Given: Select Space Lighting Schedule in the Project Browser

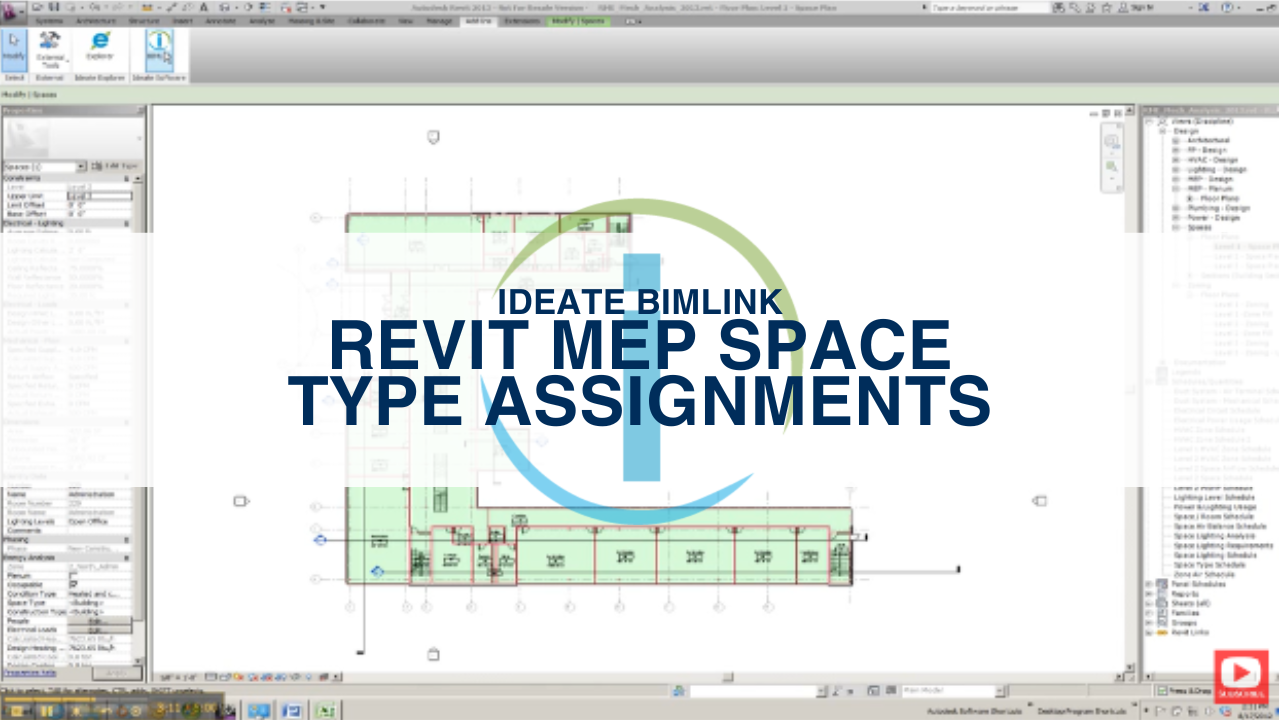Looking at the screenshot, I should tap(1215, 555).
